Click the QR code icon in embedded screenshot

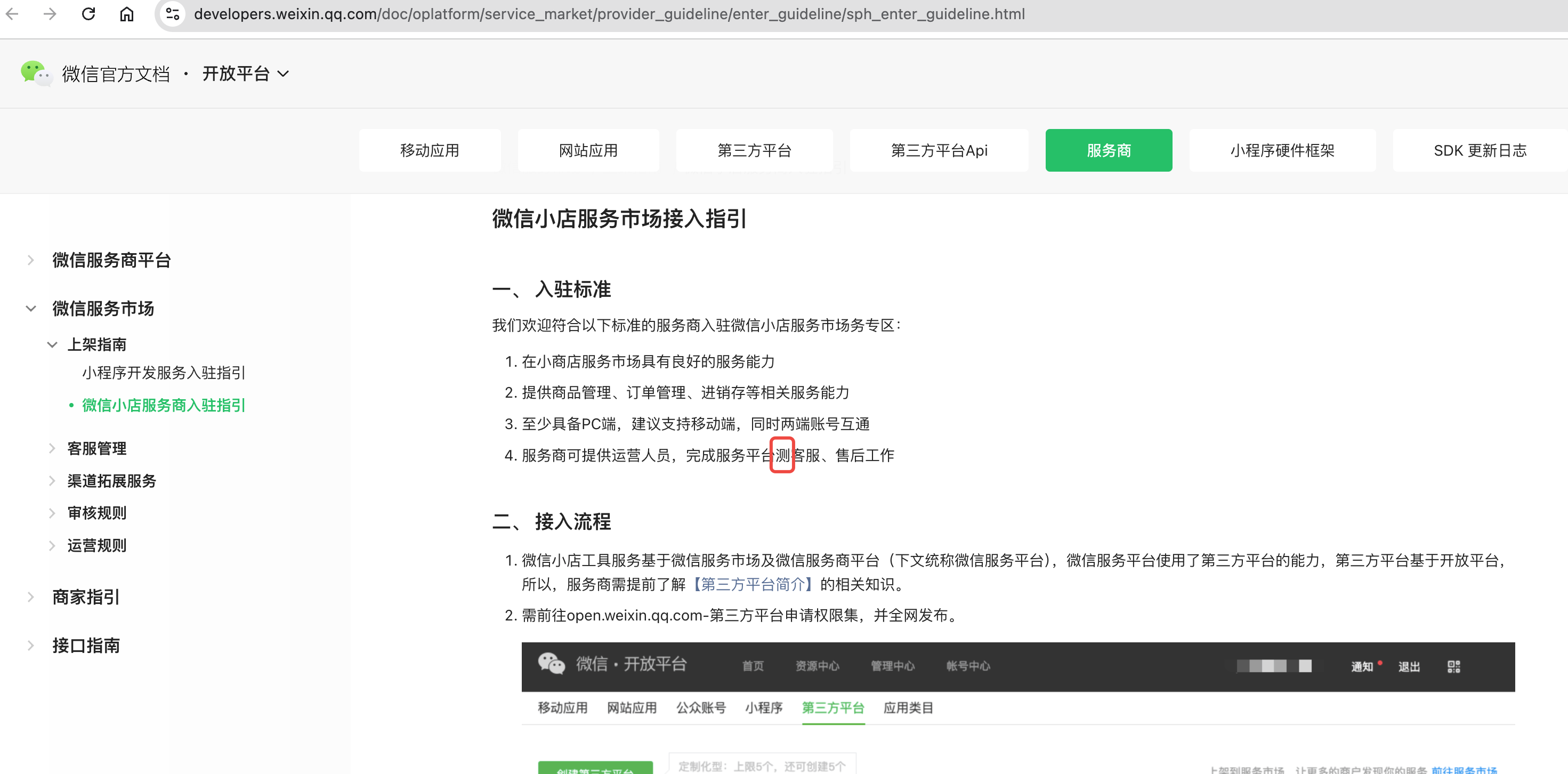1453,666
